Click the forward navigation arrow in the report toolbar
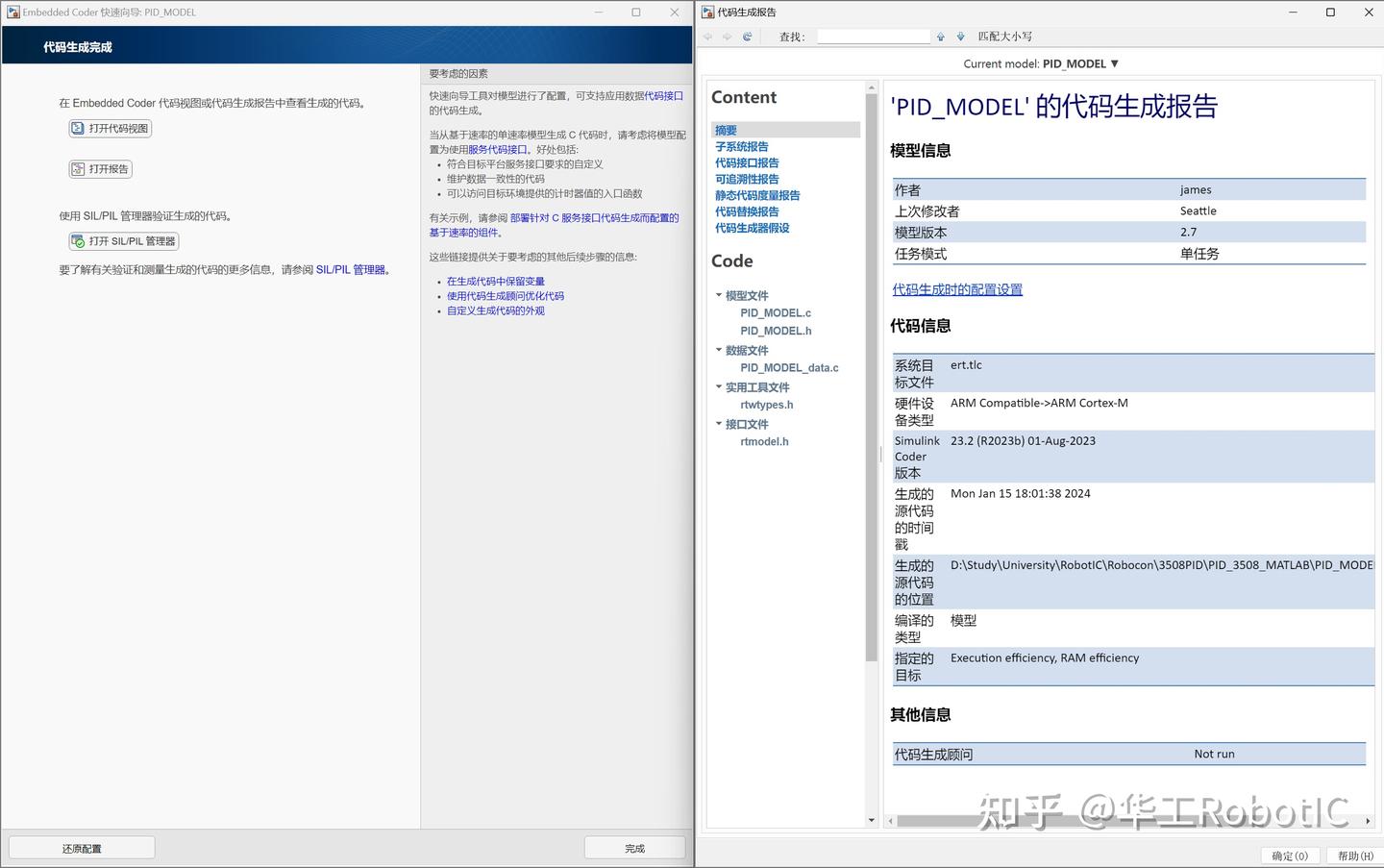Viewport: 1384px width, 868px height. pos(728,36)
